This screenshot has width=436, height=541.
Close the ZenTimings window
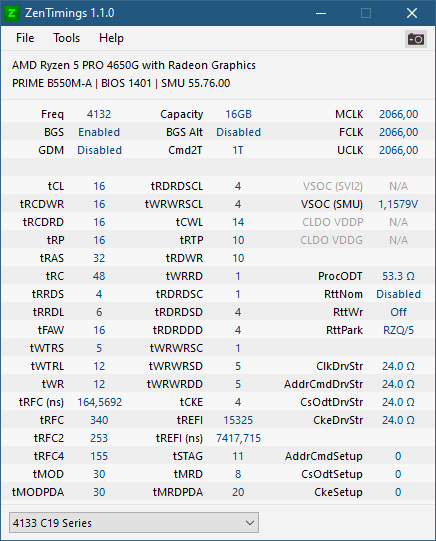tap(412, 13)
